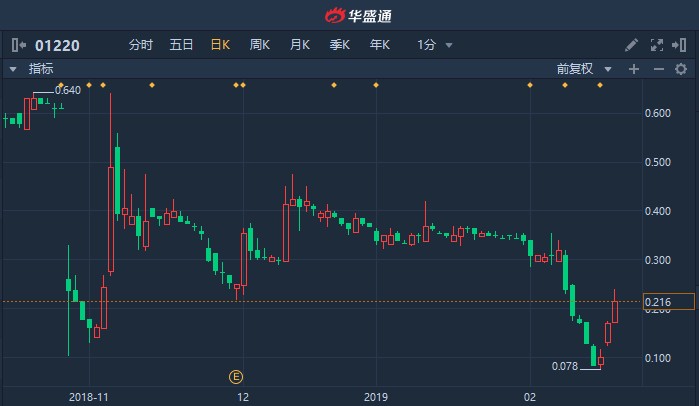699x406 pixels.
Task: Expand the 指标 indicators menu
Action: pos(32,69)
